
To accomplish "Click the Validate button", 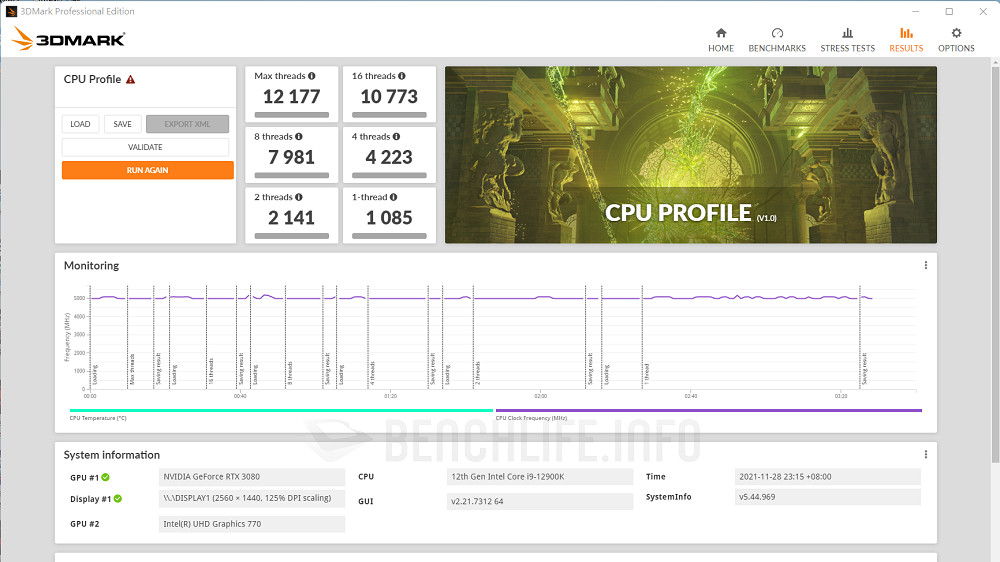I will 145,147.
